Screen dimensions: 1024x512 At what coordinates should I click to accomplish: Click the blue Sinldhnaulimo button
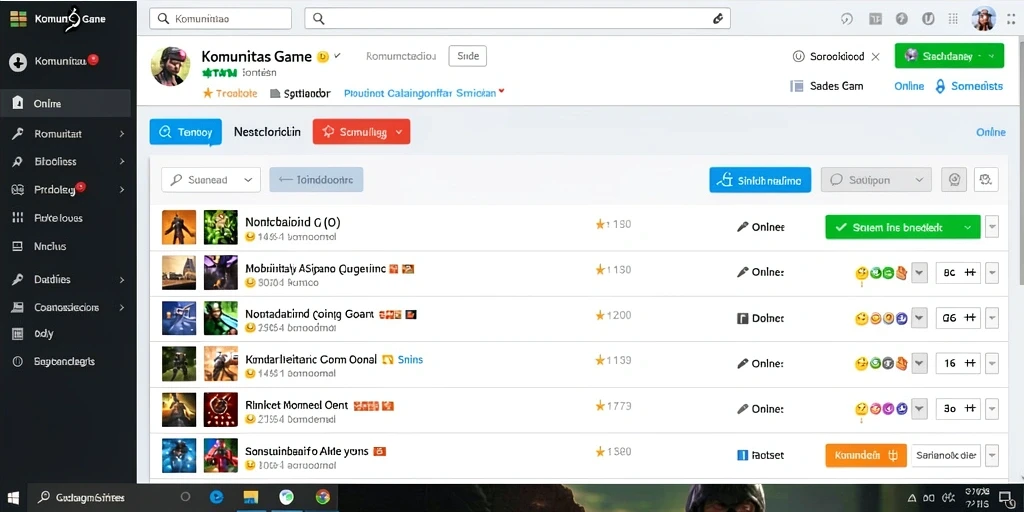click(x=760, y=180)
